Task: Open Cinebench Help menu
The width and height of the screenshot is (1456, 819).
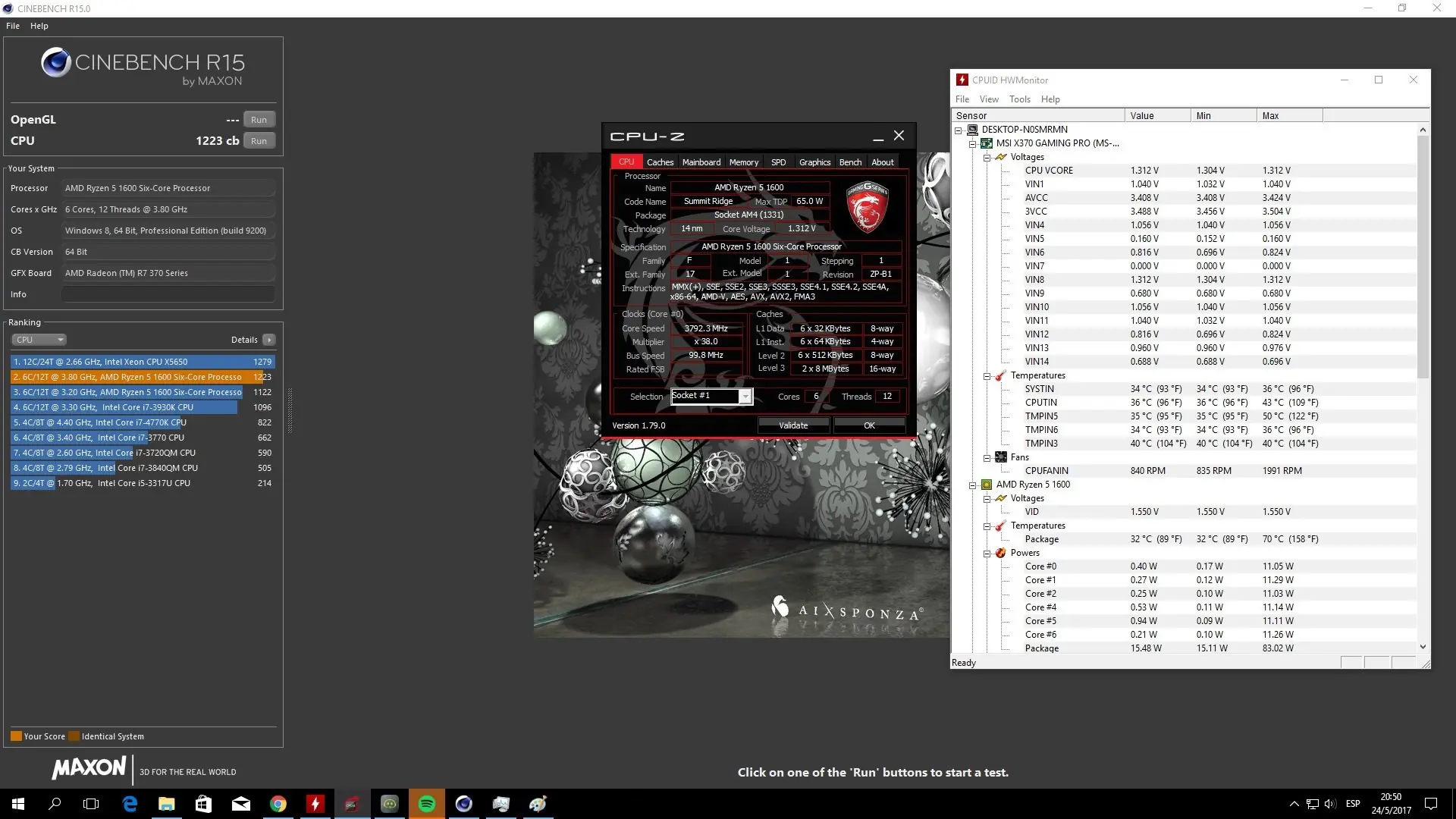Action: 39,26
